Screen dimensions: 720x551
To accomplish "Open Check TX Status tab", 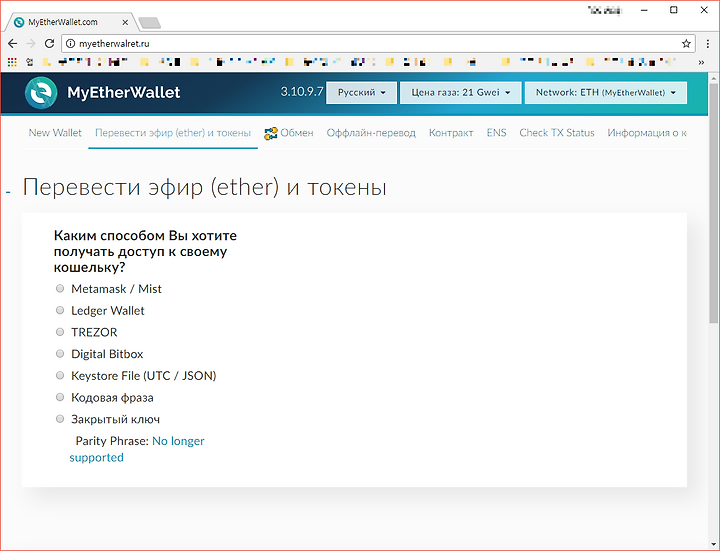I will tap(557, 133).
